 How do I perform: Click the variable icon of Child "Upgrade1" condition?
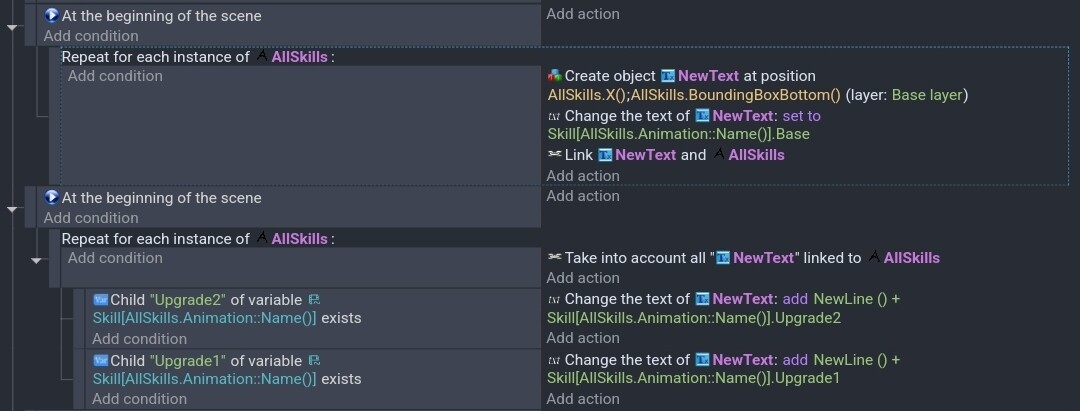tap(101, 360)
